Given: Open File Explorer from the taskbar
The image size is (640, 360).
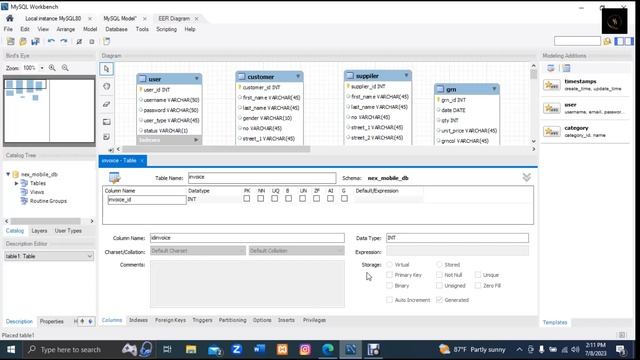Looking at the screenshot, I should coord(191,349).
